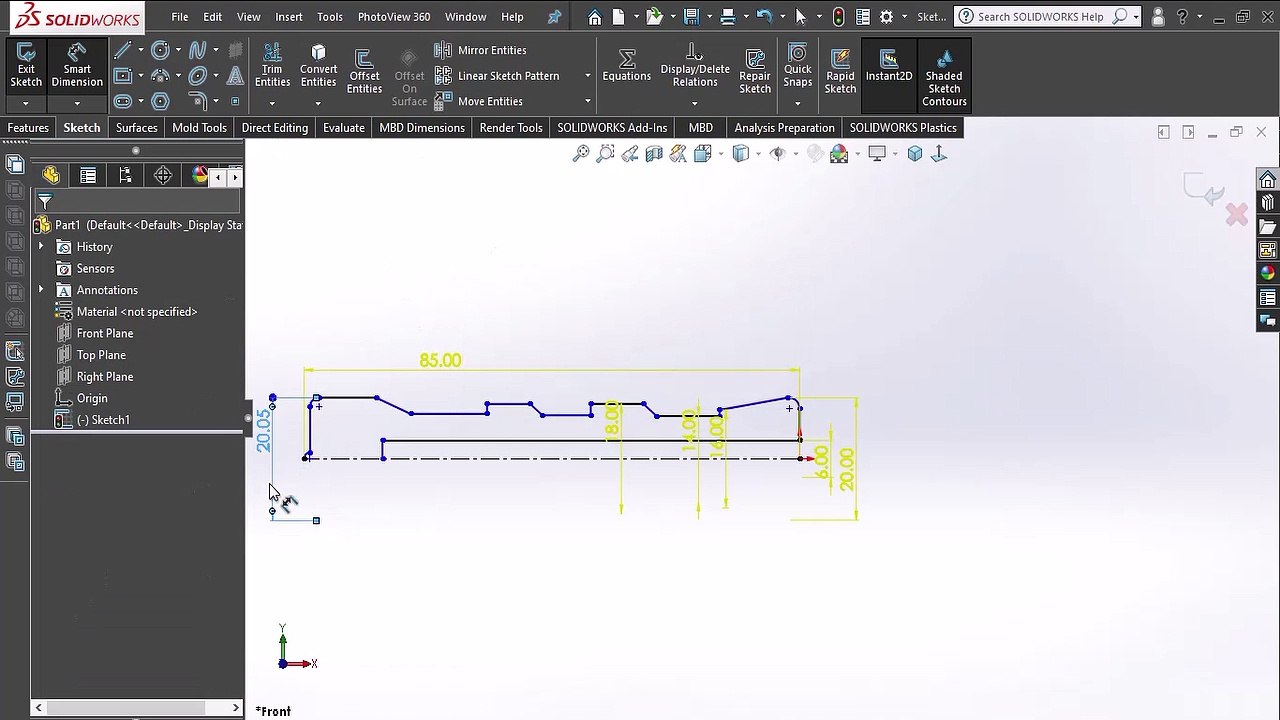Click the Convert Entities tool
The image size is (1280, 720).
[318, 66]
